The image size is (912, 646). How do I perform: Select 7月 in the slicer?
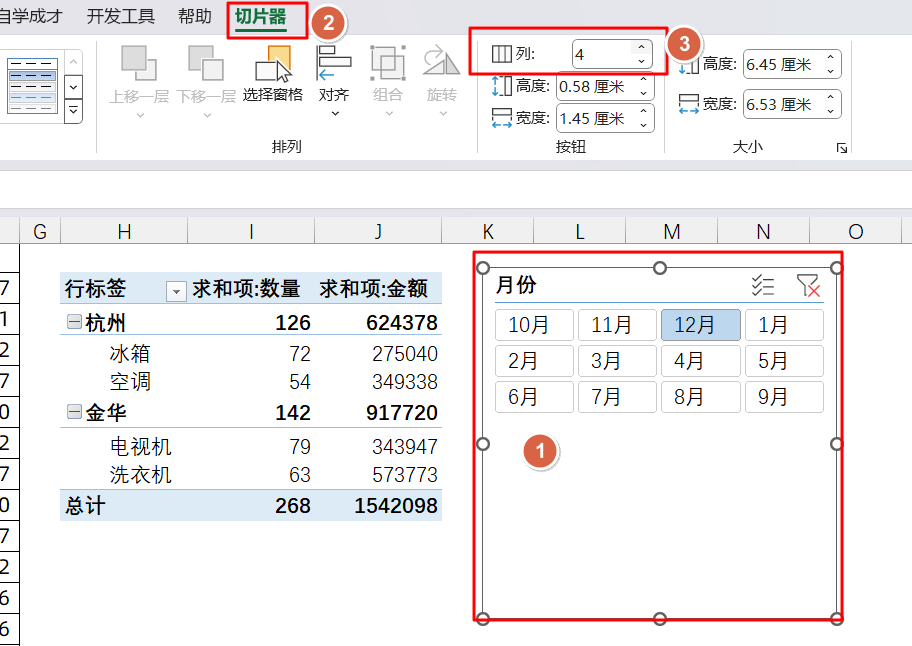coord(618,397)
